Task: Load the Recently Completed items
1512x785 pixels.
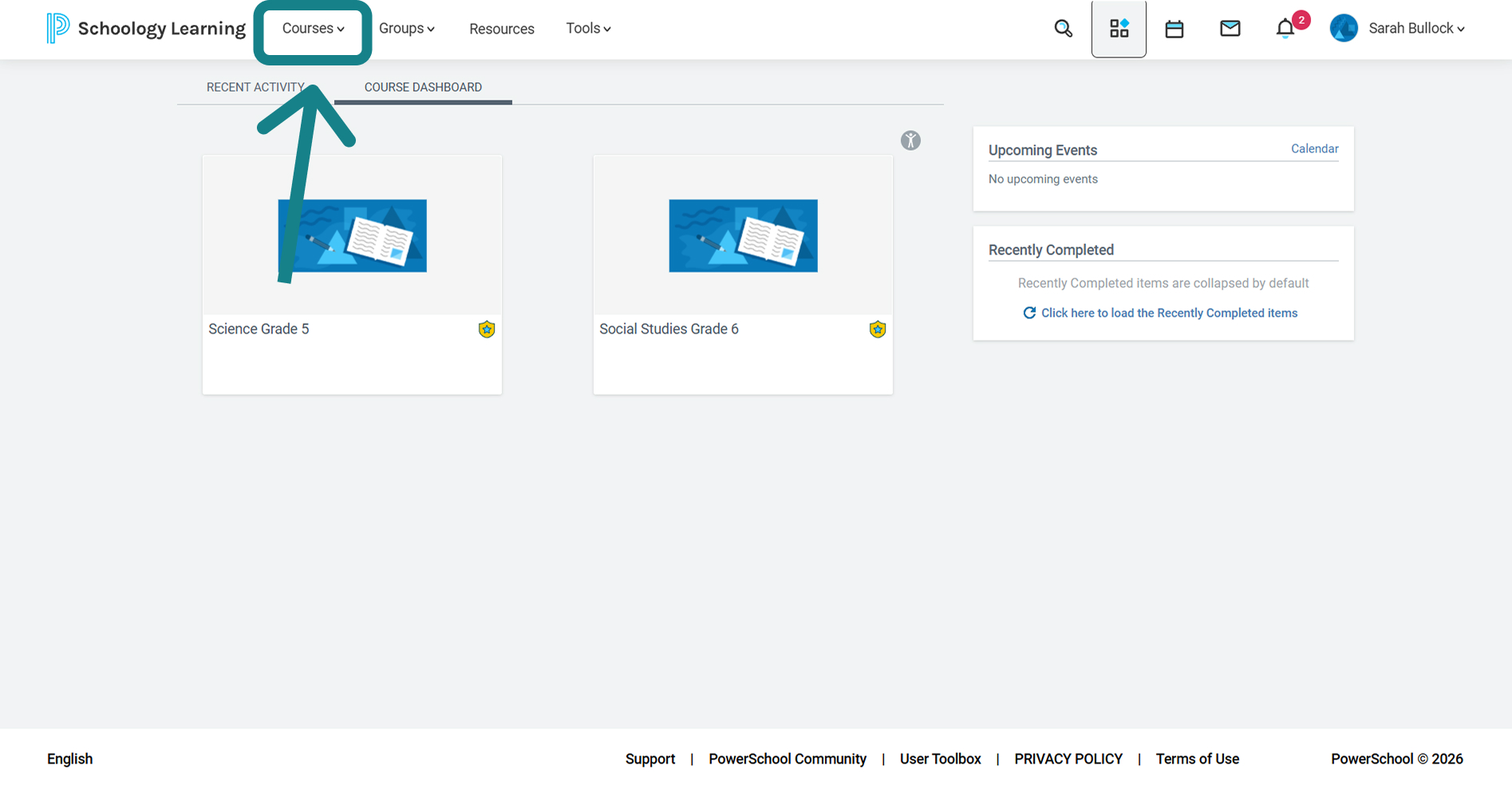Action: click(x=1160, y=313)
